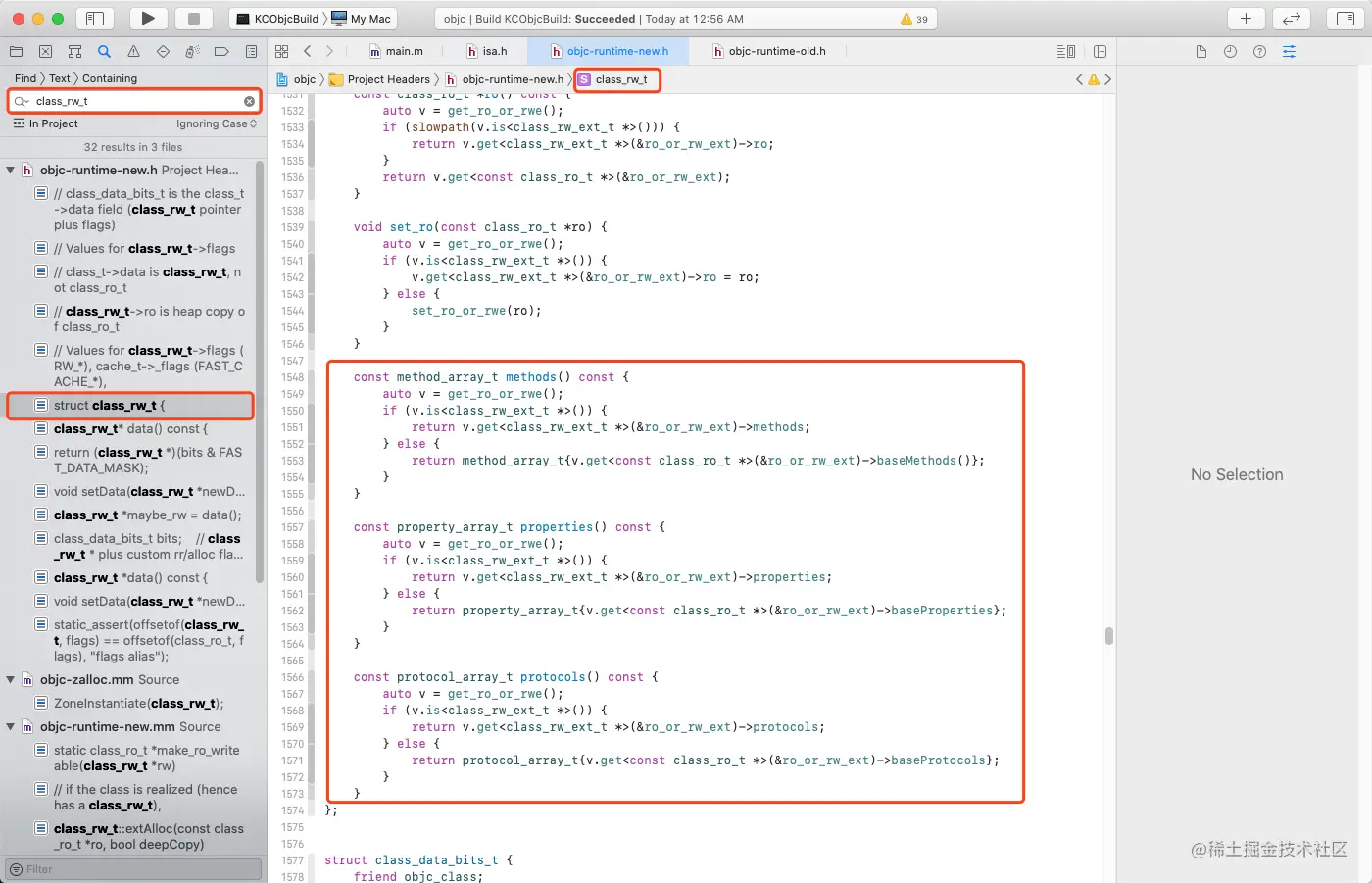Click the navigator results scrollbar
This screenshot has width=1372, height=883.
[260, 372]
